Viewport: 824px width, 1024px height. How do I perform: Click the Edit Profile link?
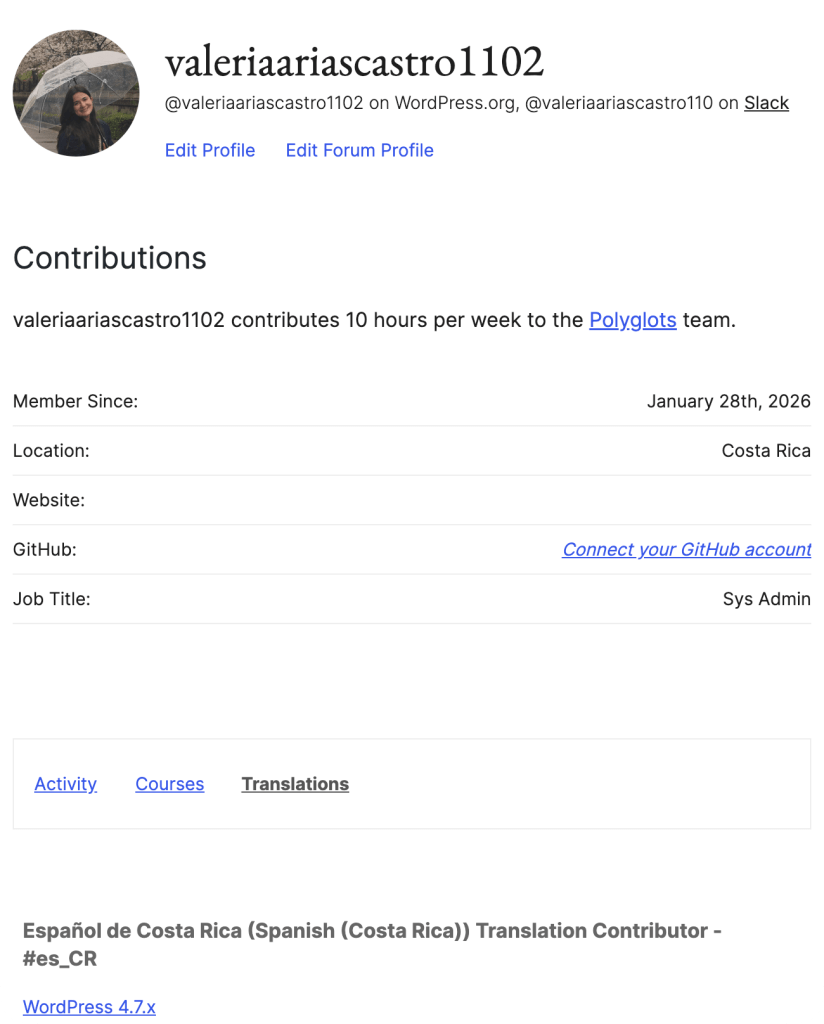(x=210, y=150)
